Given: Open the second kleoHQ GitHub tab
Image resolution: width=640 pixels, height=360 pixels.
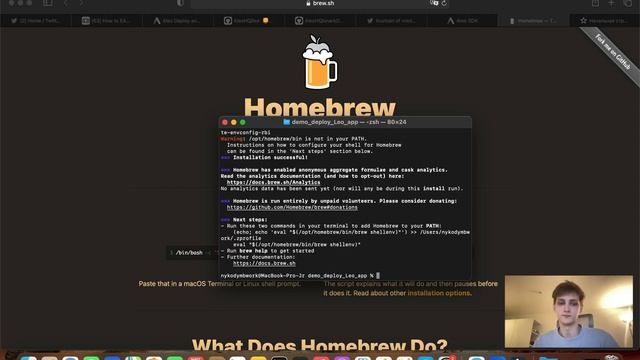Looking at the screenshot, I should point(320,20).
